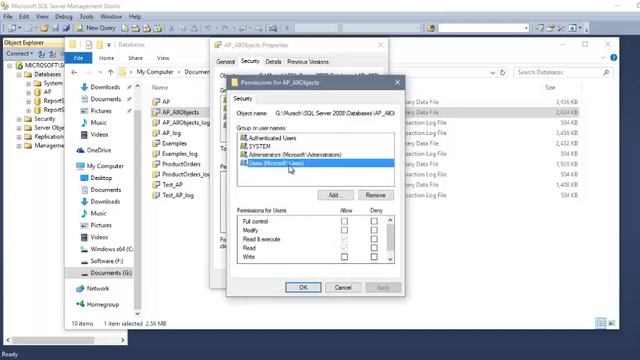The width and height of the screenshot is (640, 360).
Task: Click the Connect Object Explorer icon beside Connect
Action: point(41,54)
